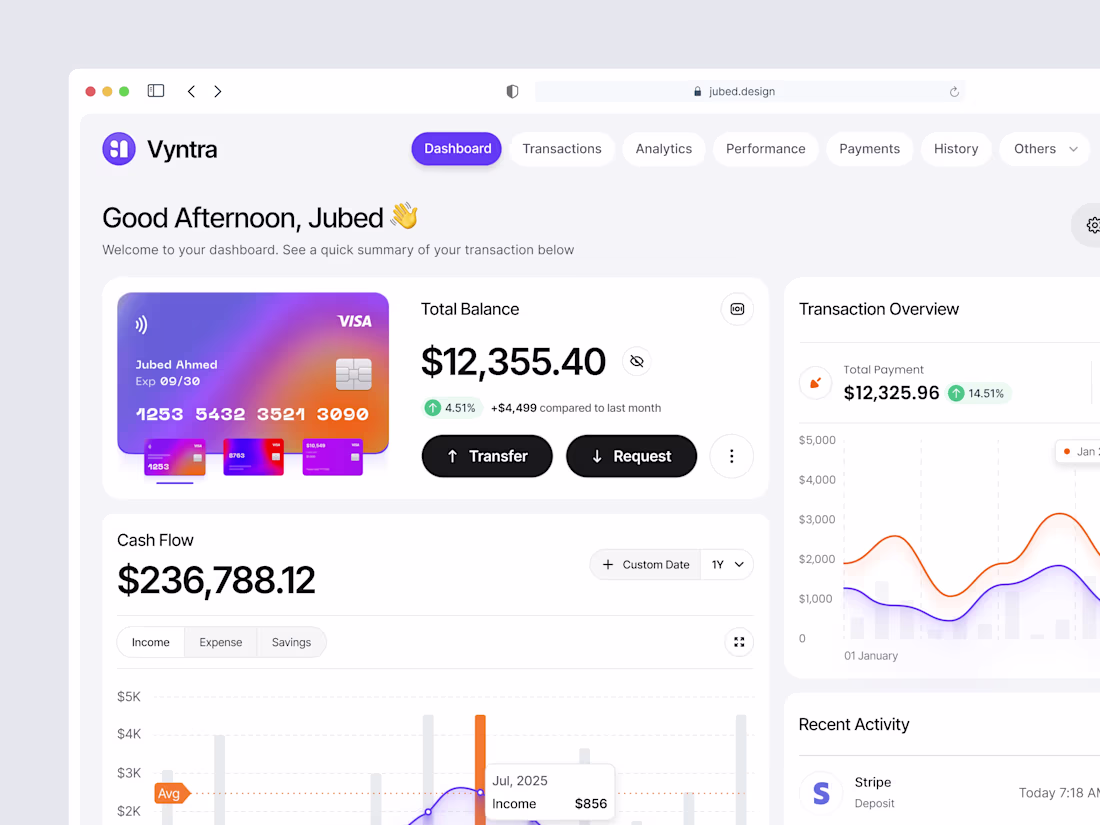Expand the Others dropdown menu
This screenshot has height=825, width=1100.
(1045, 149)
